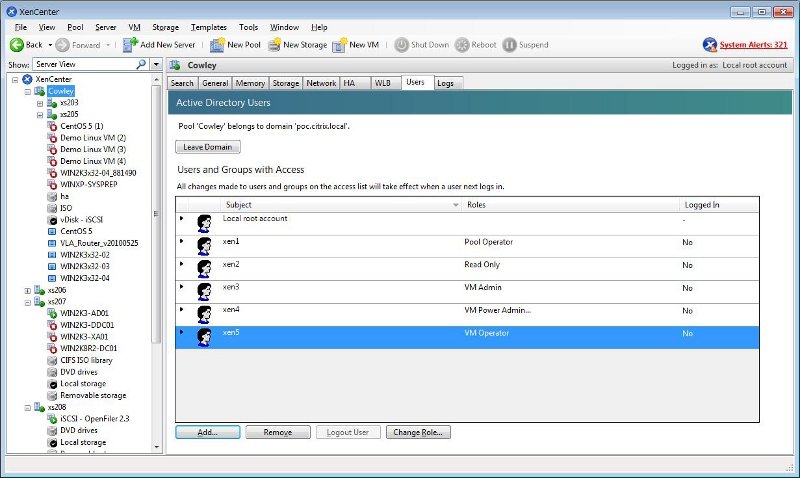Click the Cowley pool icon in tree
Image resolution: width=800 pixels, height=478 pixels.
[39, 91]
